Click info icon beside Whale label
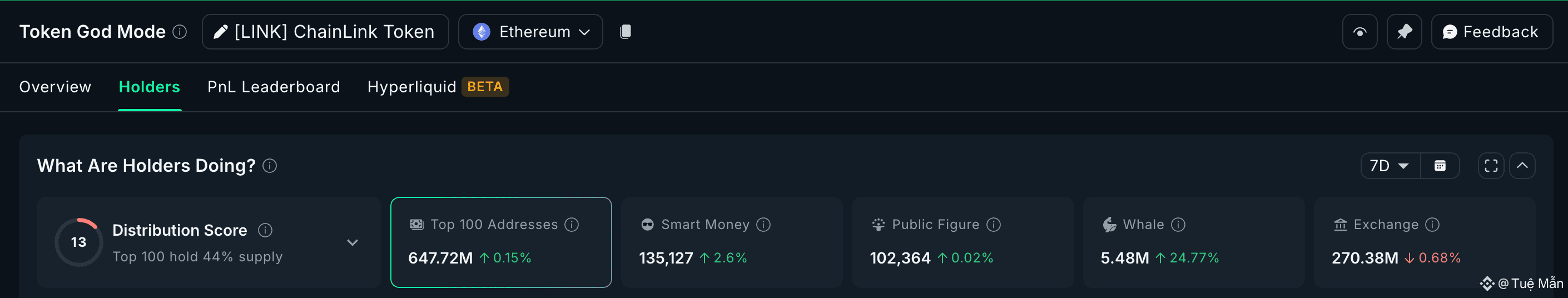 [x=1178, y=225]
